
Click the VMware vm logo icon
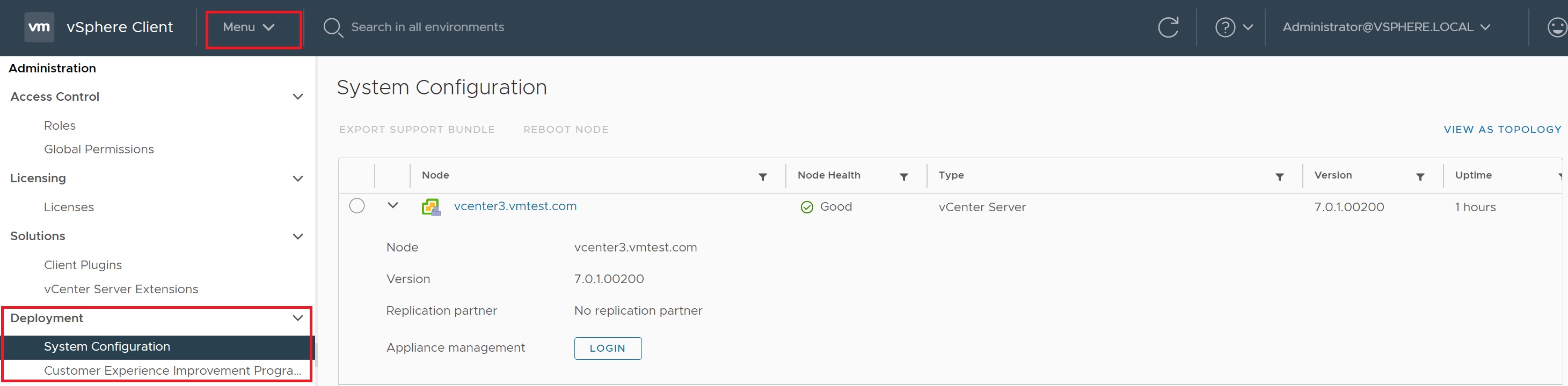[x=39, y=27]
